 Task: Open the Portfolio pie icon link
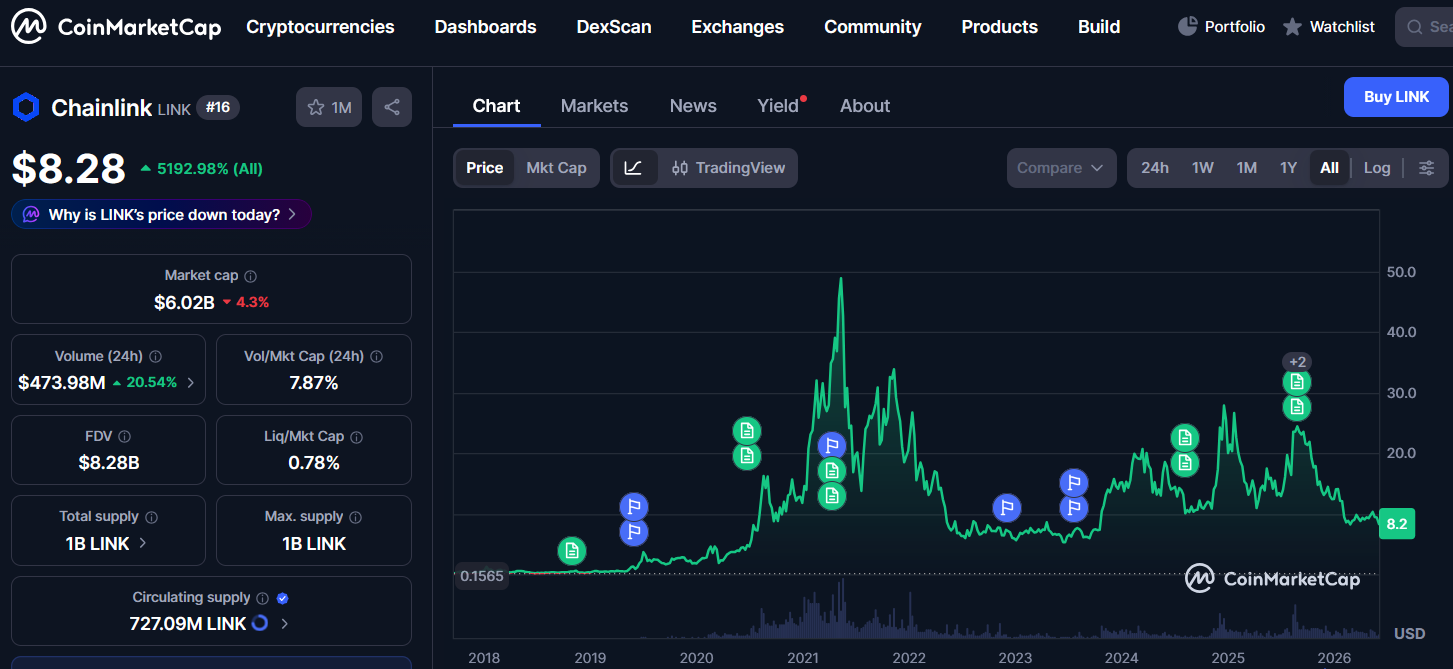tap(1221, 27)
